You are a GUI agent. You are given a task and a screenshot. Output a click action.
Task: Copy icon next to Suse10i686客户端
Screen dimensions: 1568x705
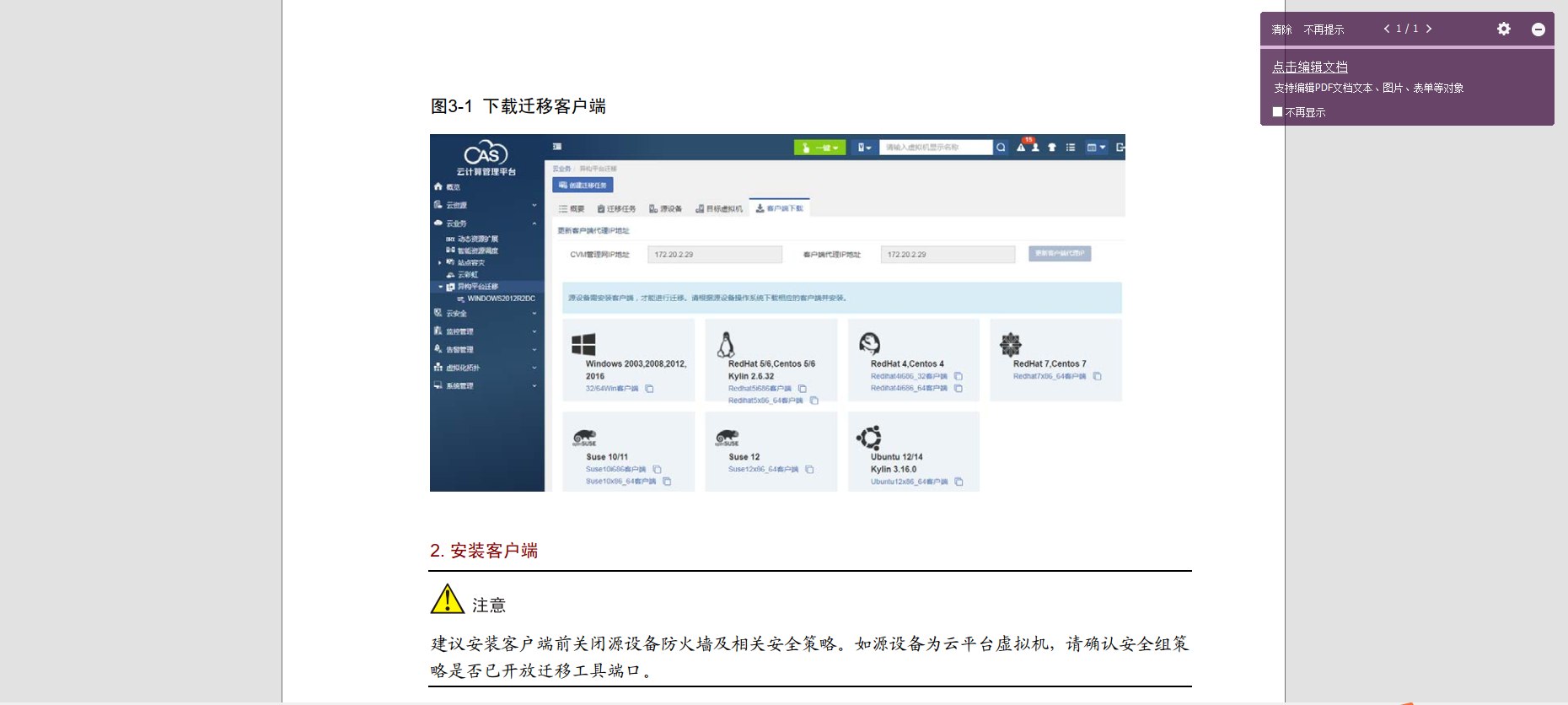[658, 470]
